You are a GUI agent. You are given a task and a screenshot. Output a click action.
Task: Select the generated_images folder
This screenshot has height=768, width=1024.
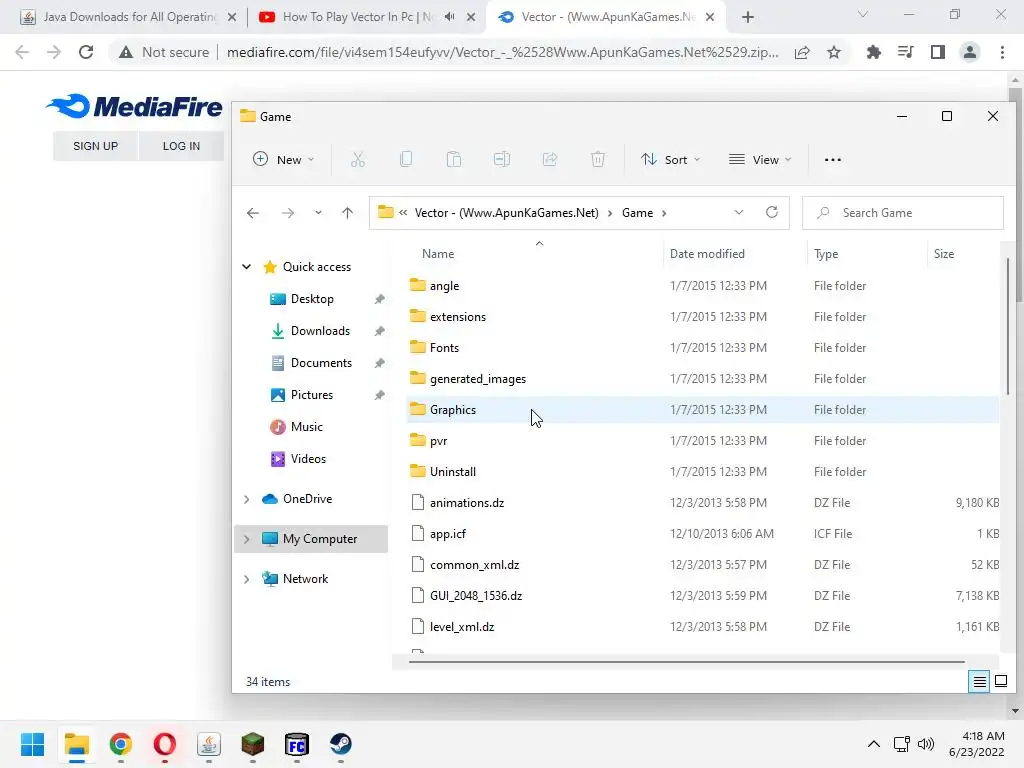[x=703, y=379]
